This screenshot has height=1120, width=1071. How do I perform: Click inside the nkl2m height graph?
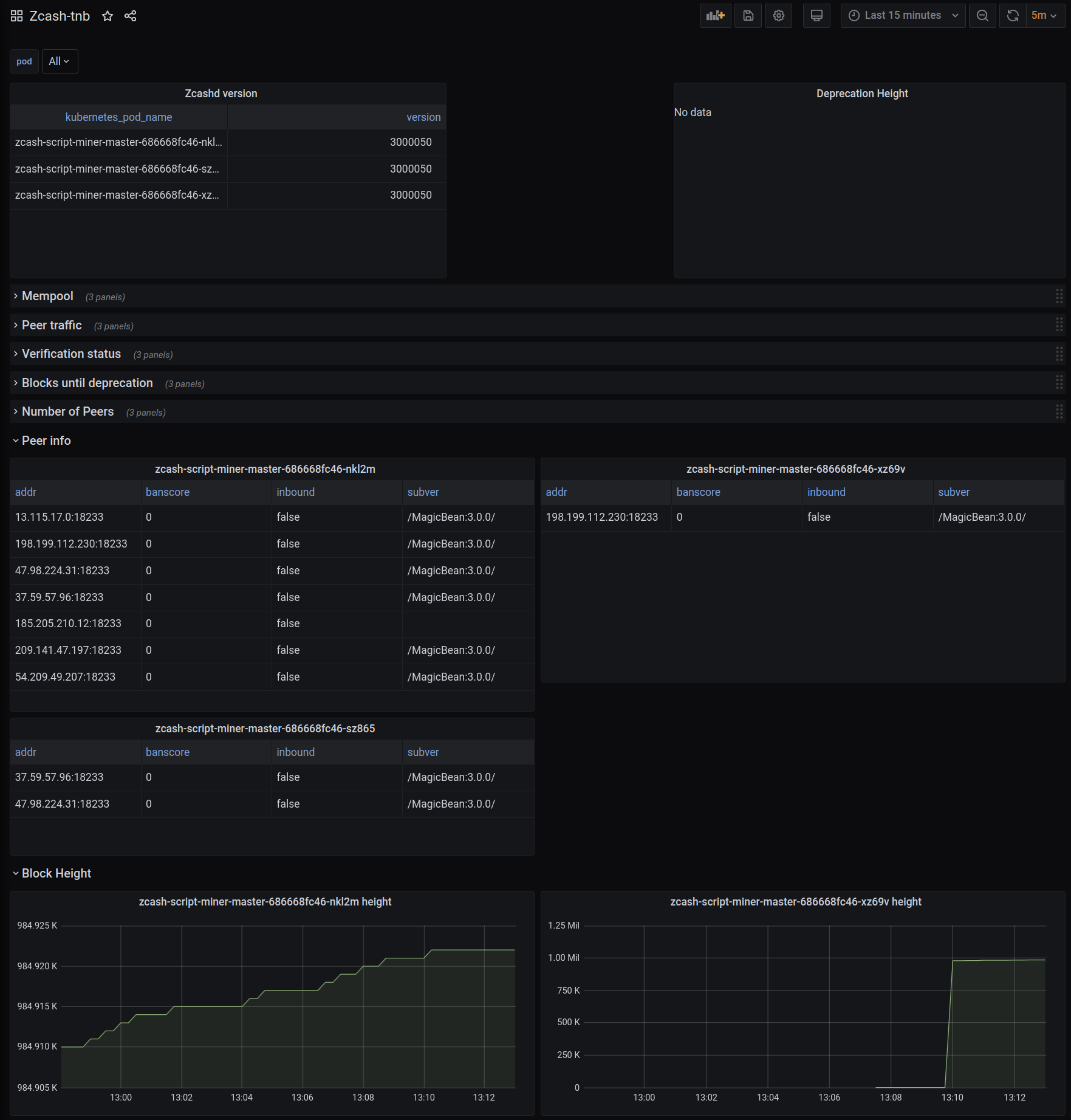(289, 1006)
